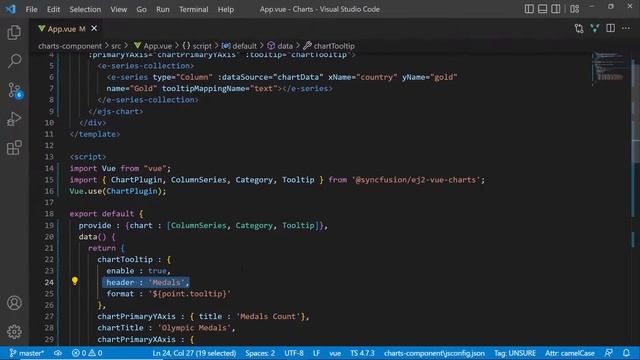Open the Manage gear icon
This screenshot has height=360, width=640.
tap(14, 332)
